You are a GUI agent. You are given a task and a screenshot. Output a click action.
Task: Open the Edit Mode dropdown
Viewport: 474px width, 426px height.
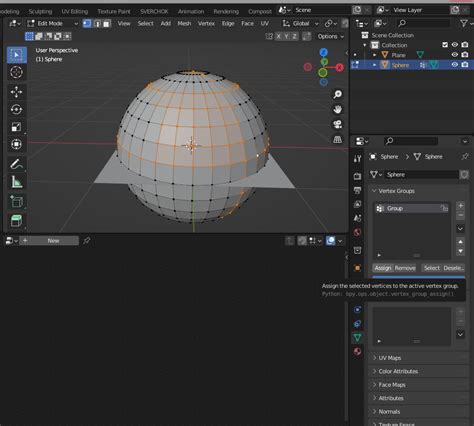(x=53, y=24)
